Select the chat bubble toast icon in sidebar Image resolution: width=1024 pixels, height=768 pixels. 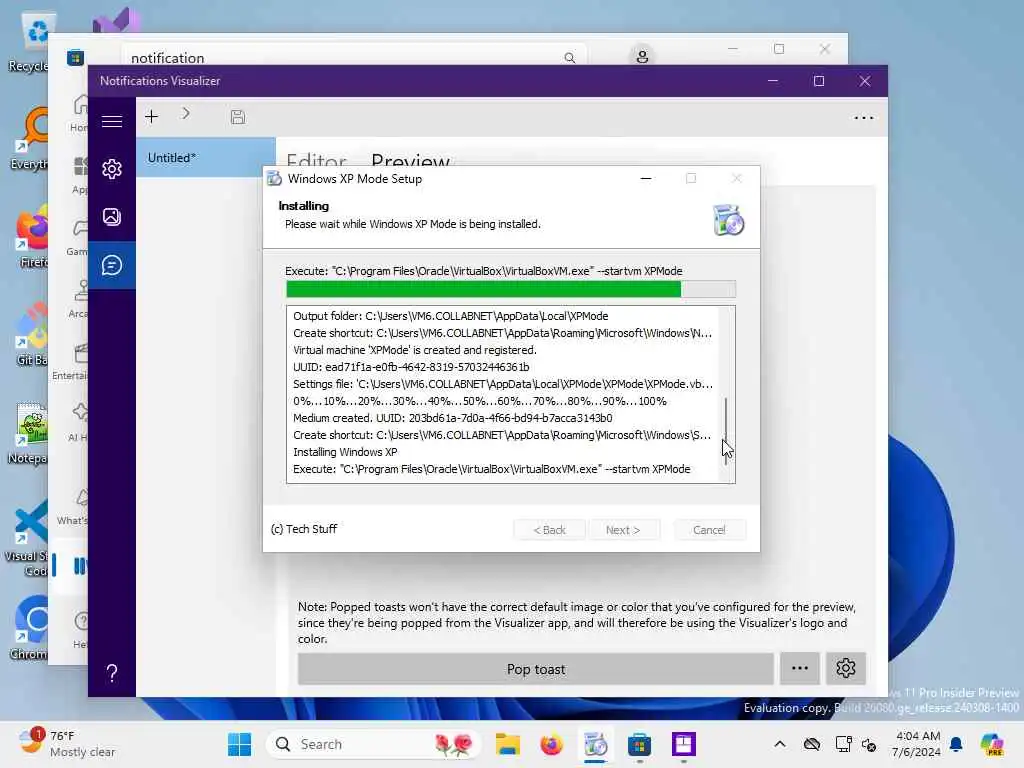pos(112,265)
